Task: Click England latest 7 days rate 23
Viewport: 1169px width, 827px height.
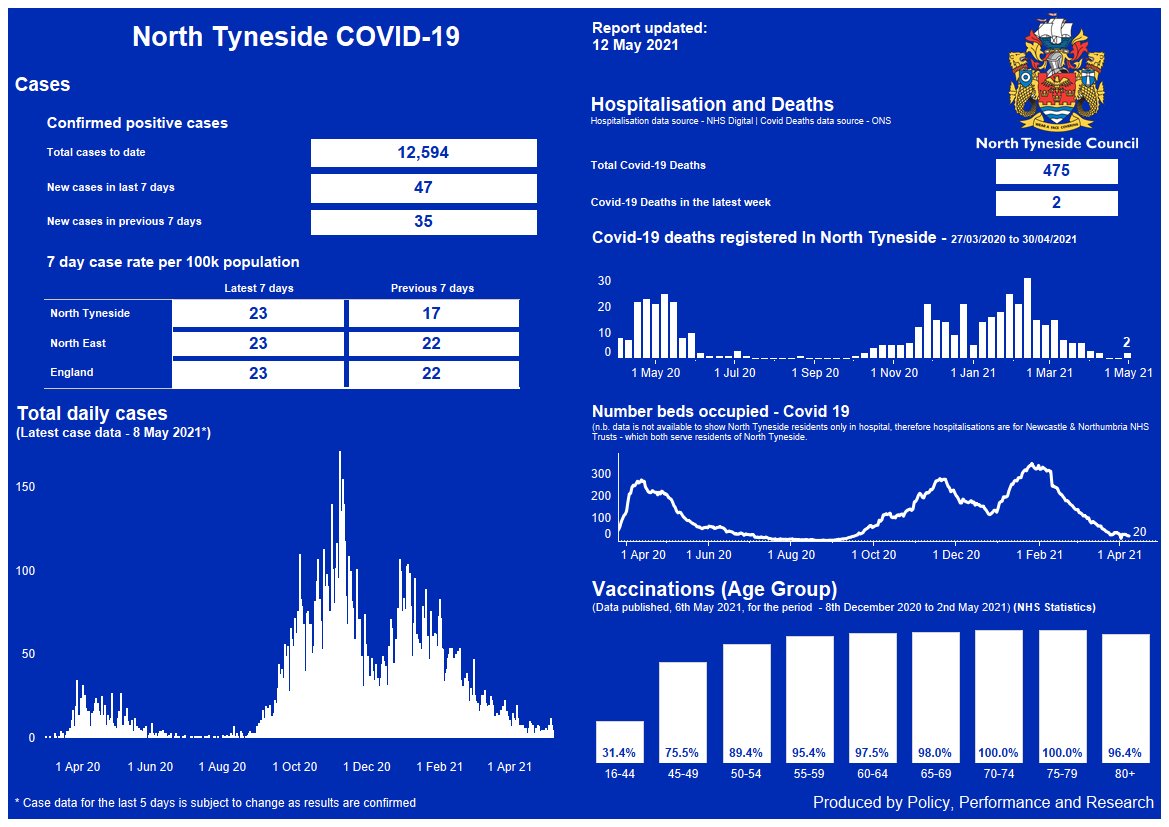Action: [x=258, y=374]
